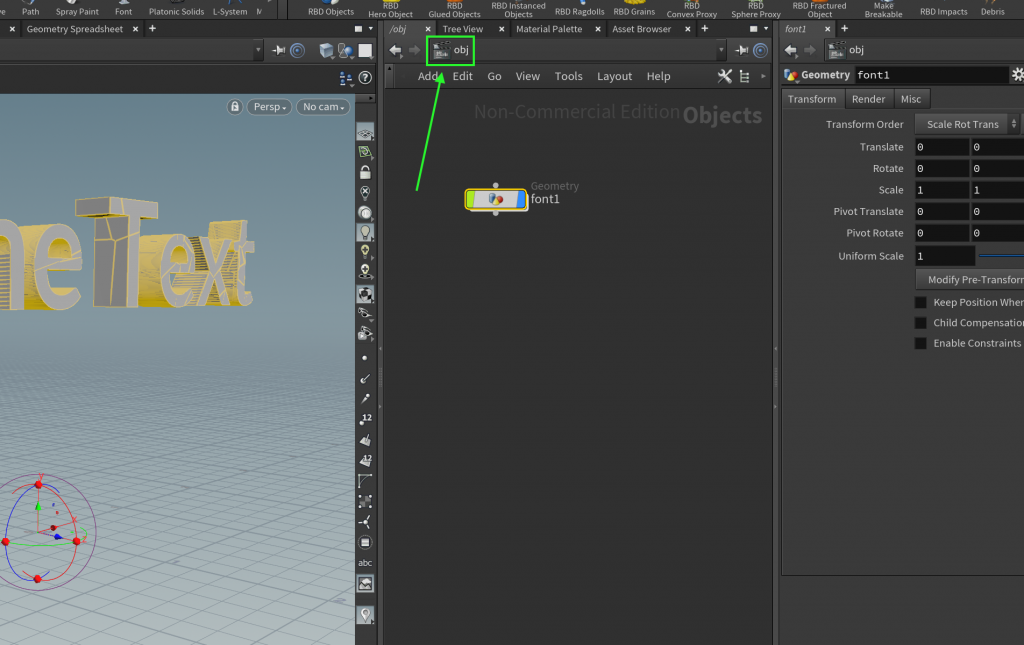Switch to the Misc parameter tab
Viewport: 1024px width, 645px height.
pos(910,99)
